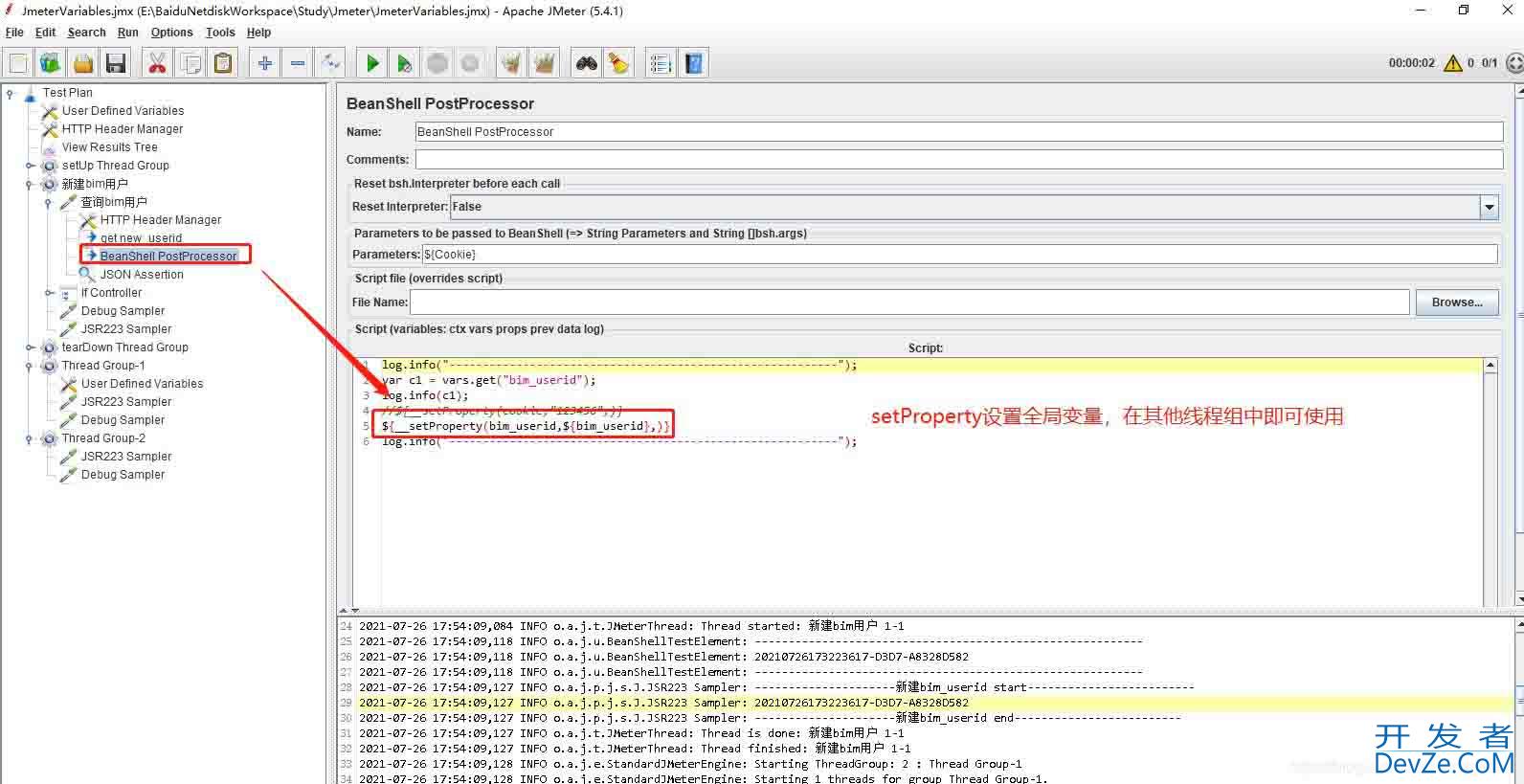The height and width of the screenshot is (784, 1524).
Task: Open the Reset Interpreter dropdown
Action: pyautogui.click(x=1489, y=207)
